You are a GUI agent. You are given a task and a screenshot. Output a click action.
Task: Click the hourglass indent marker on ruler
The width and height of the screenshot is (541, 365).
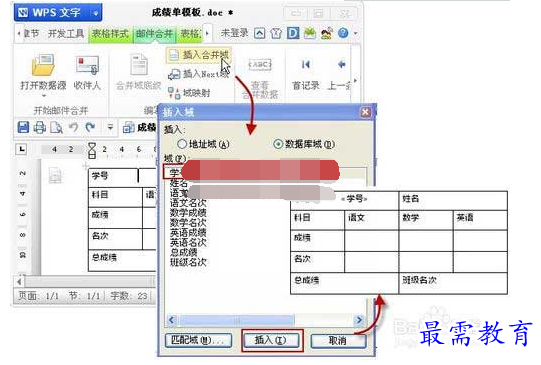coord(92,150)
